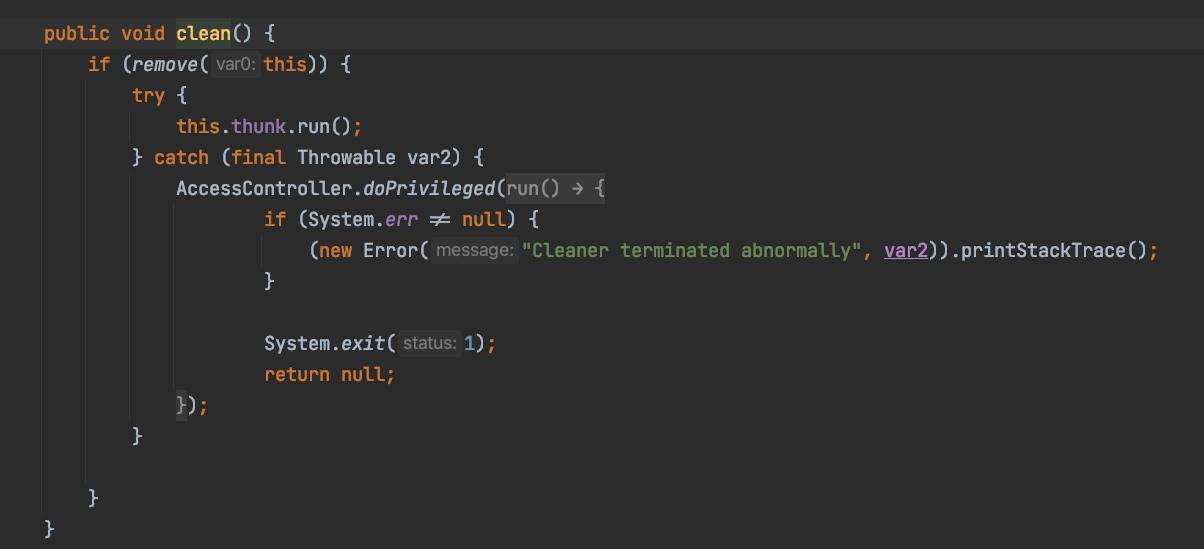Click the method name clean
This screenshot has width=1204, height=549.
pyautogui.click(x=204, y=33)
